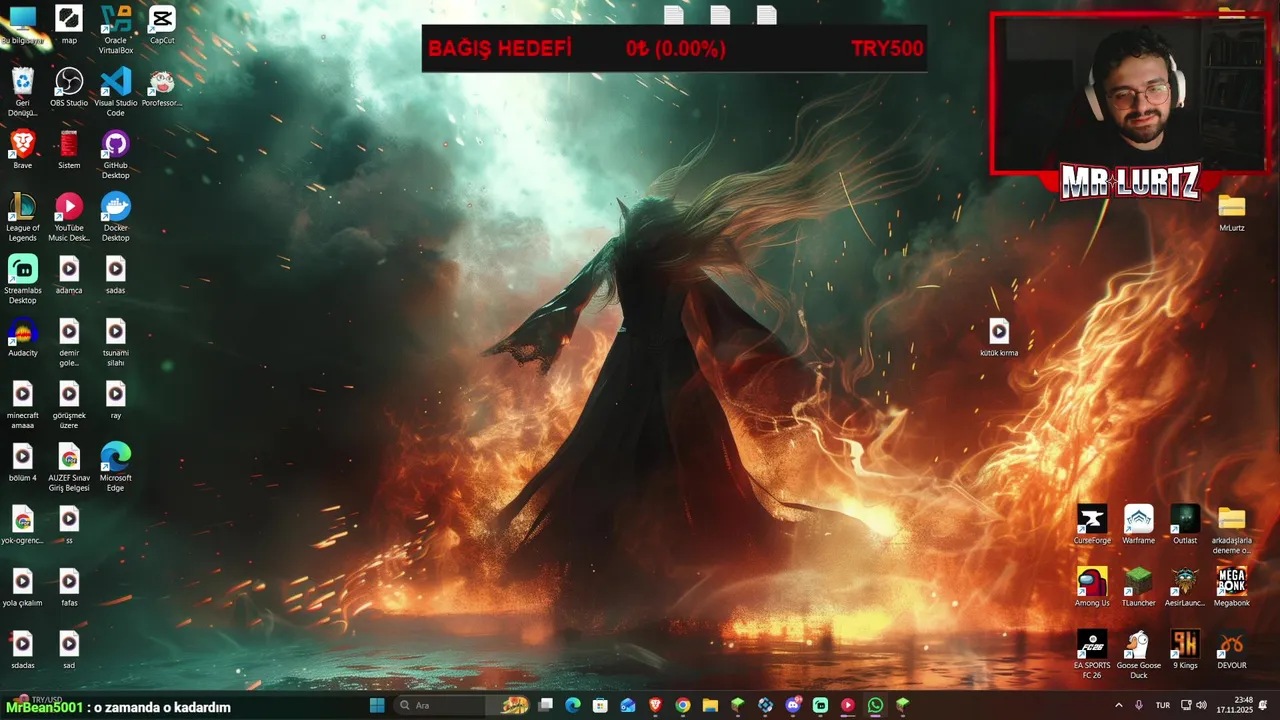Viewport: 1280px width, 720px height.
Task: Launch the Megabonk shortcut
Action: pos(1232,587)
